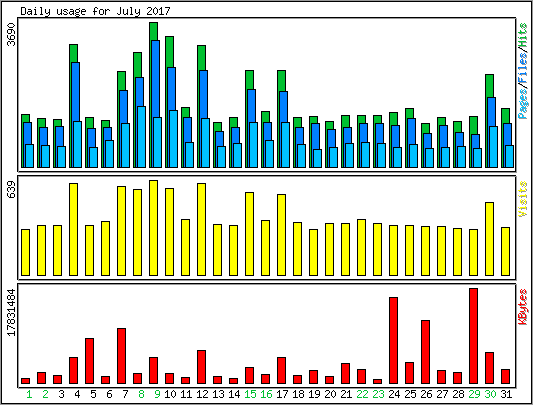
Task: Click the yellow Visits bar for day 17
Action: [x=281, y=235]
